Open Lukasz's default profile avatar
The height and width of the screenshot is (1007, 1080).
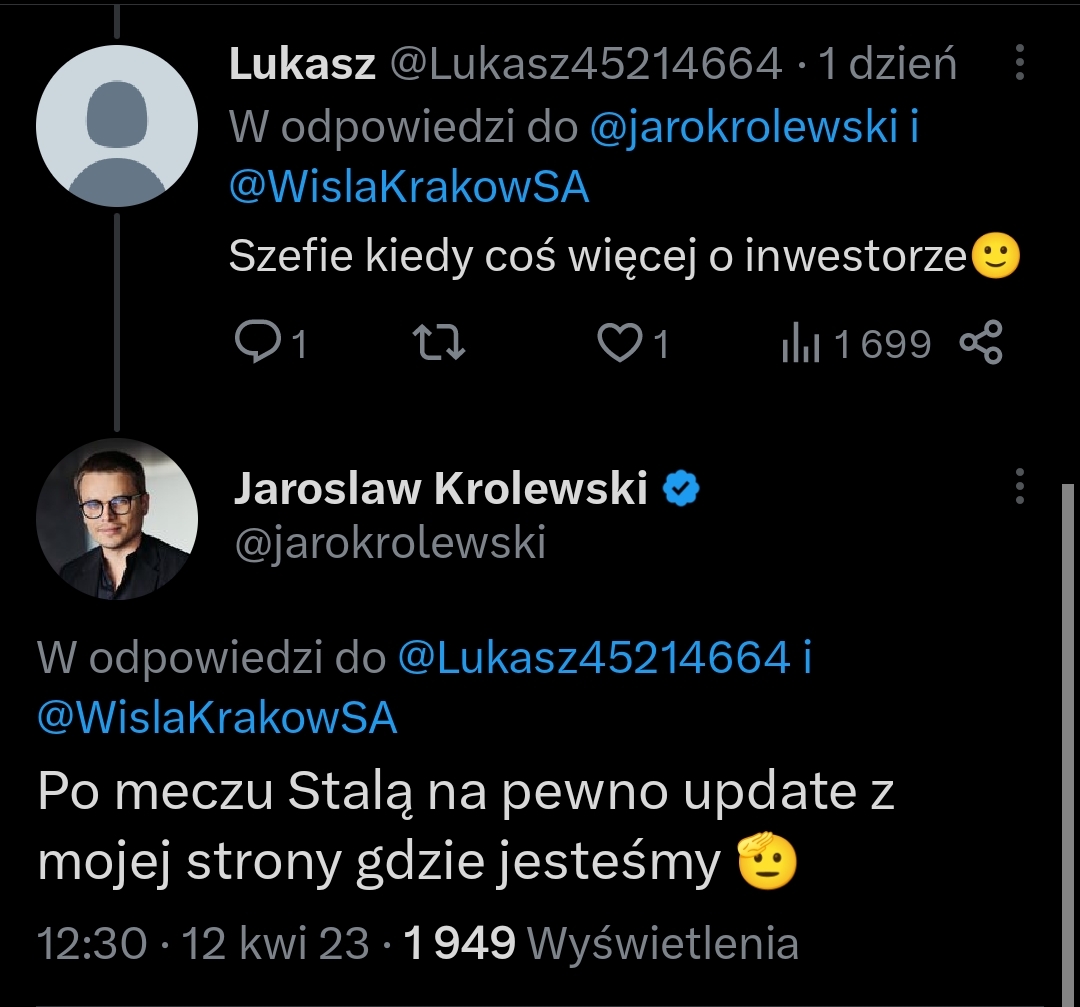coord(117,126)
